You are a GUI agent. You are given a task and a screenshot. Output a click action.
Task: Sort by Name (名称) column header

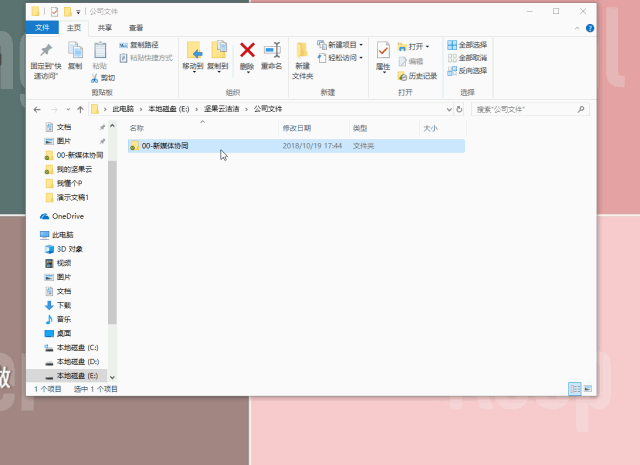(x=203, y=128)
